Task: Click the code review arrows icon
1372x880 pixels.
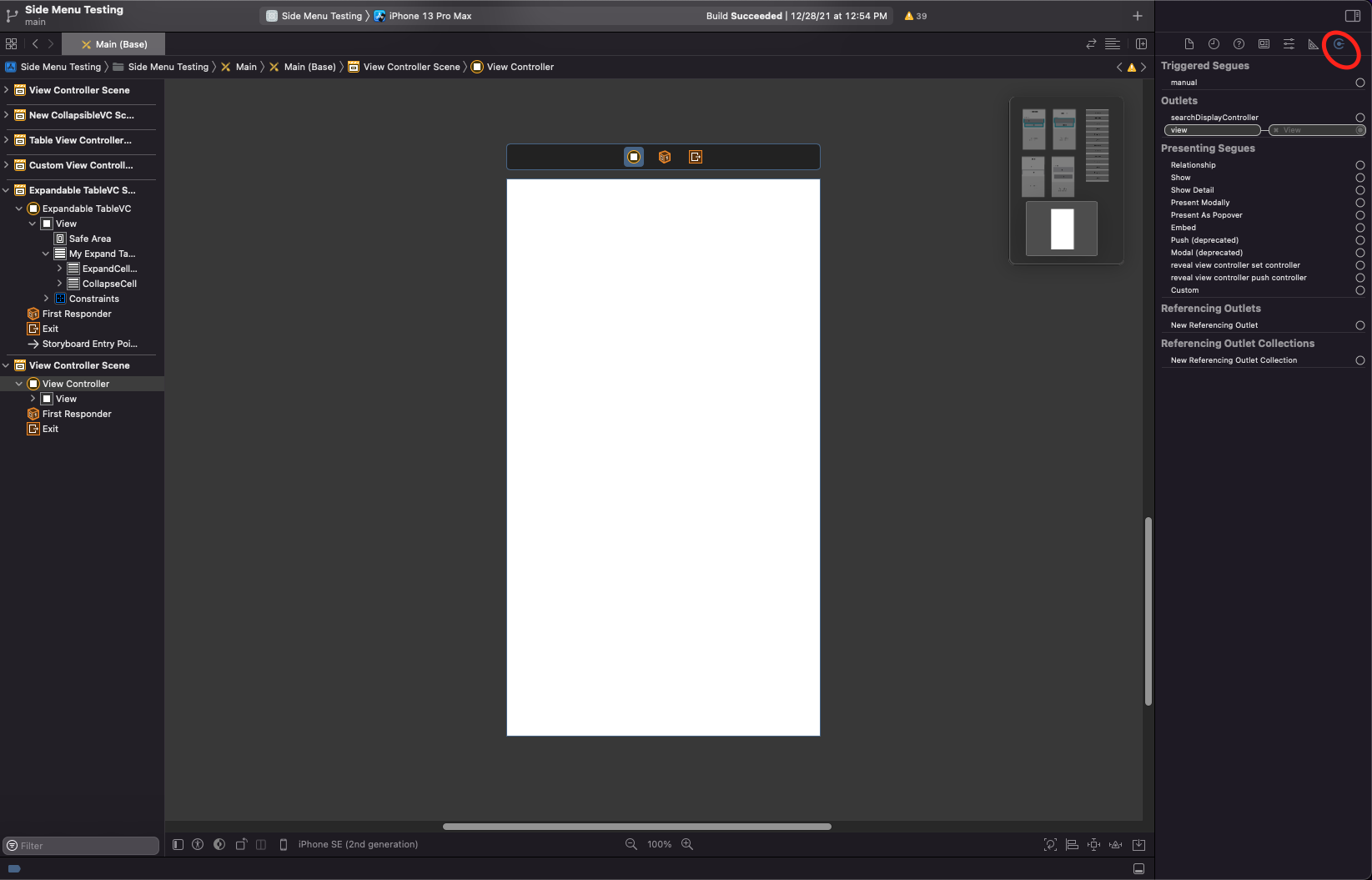Action: coord(1091,44)
